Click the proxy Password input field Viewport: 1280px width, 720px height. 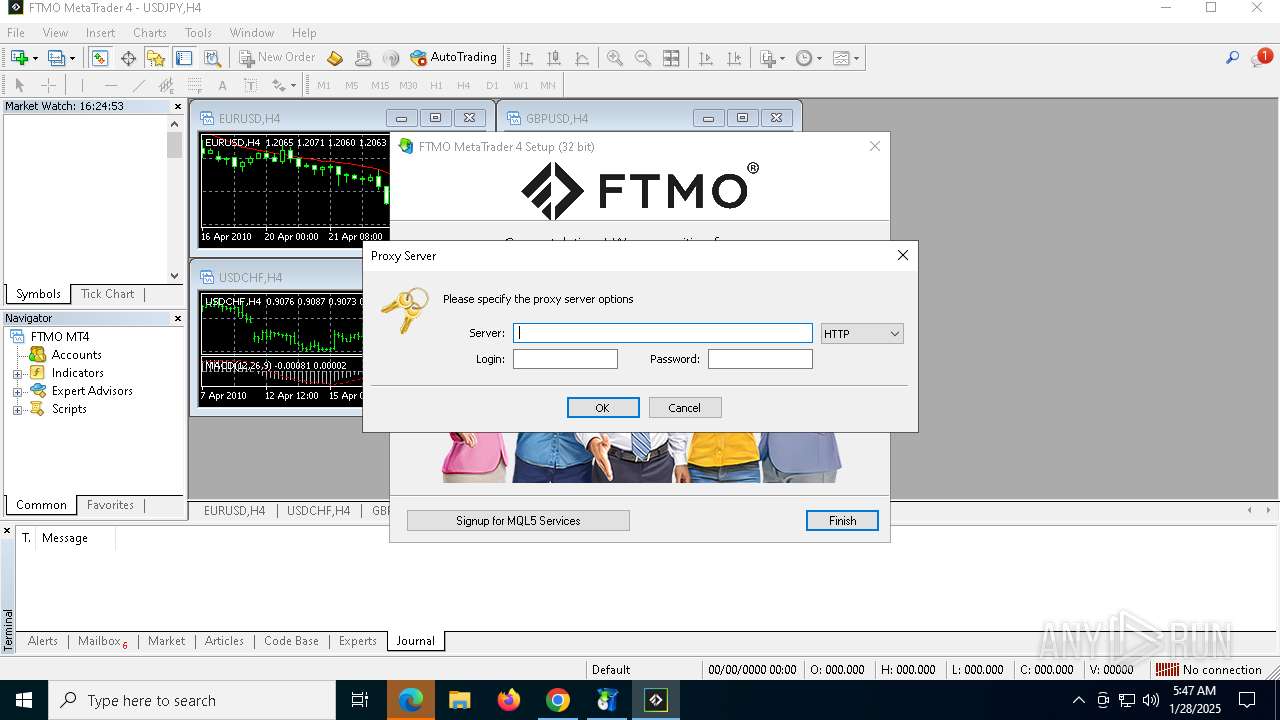pos(760,359)
